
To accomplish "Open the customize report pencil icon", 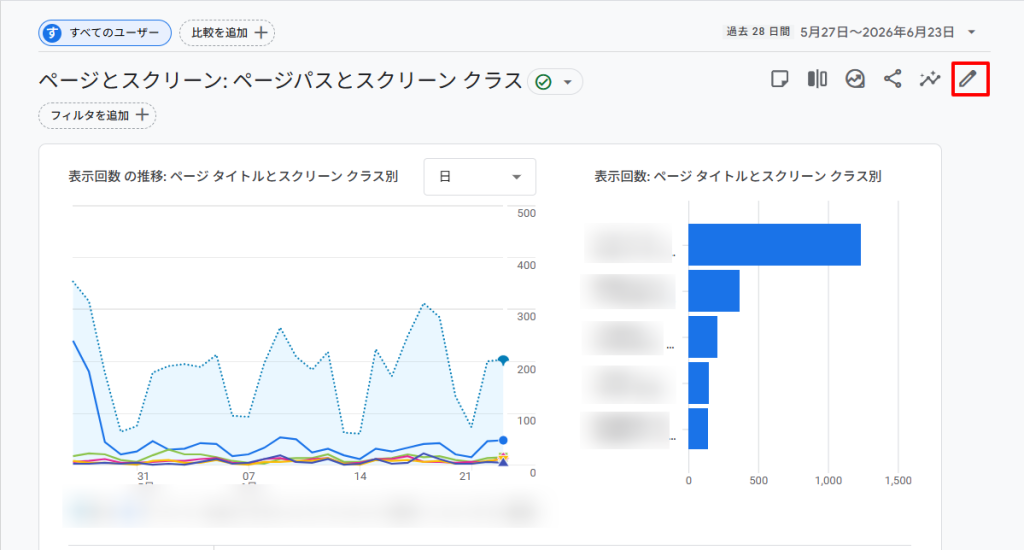I will pyautogui.click(x=968, y=79).
